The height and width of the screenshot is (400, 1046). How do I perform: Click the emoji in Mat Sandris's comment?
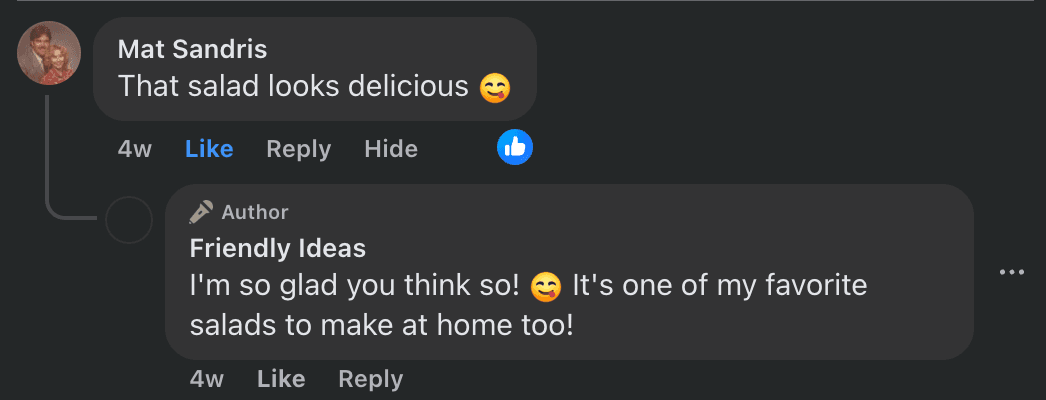pos(495,87)
